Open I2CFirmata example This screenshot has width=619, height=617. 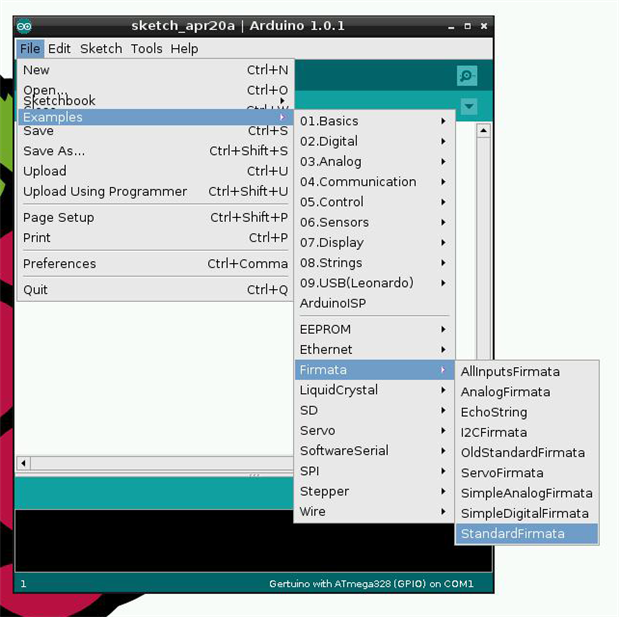tap(527, 432)
